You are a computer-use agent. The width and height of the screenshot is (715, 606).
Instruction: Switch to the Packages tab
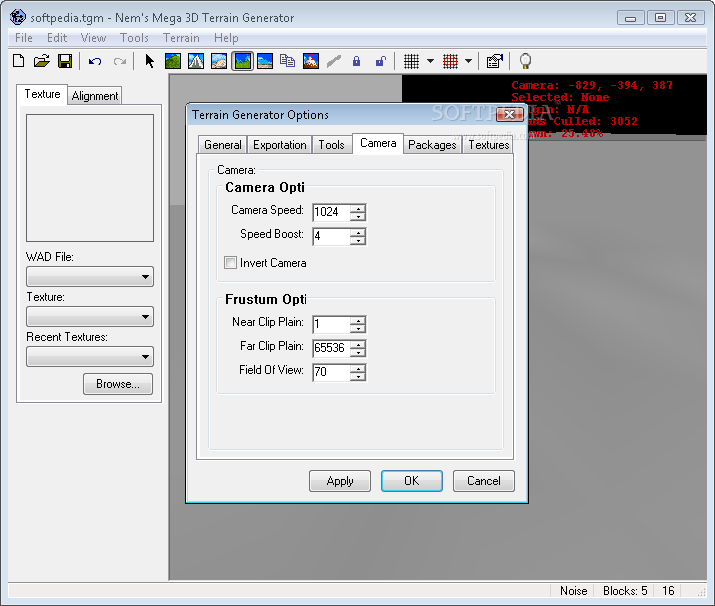point(432,145)
